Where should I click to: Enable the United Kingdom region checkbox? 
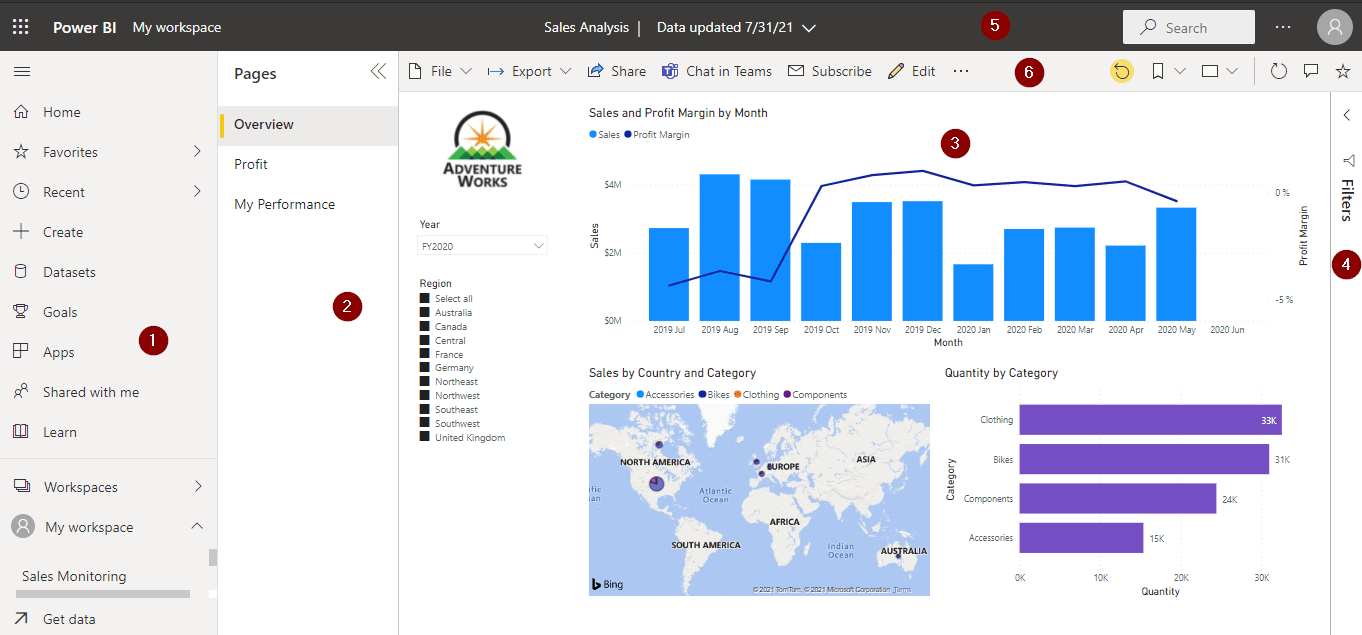pos(425,437)
